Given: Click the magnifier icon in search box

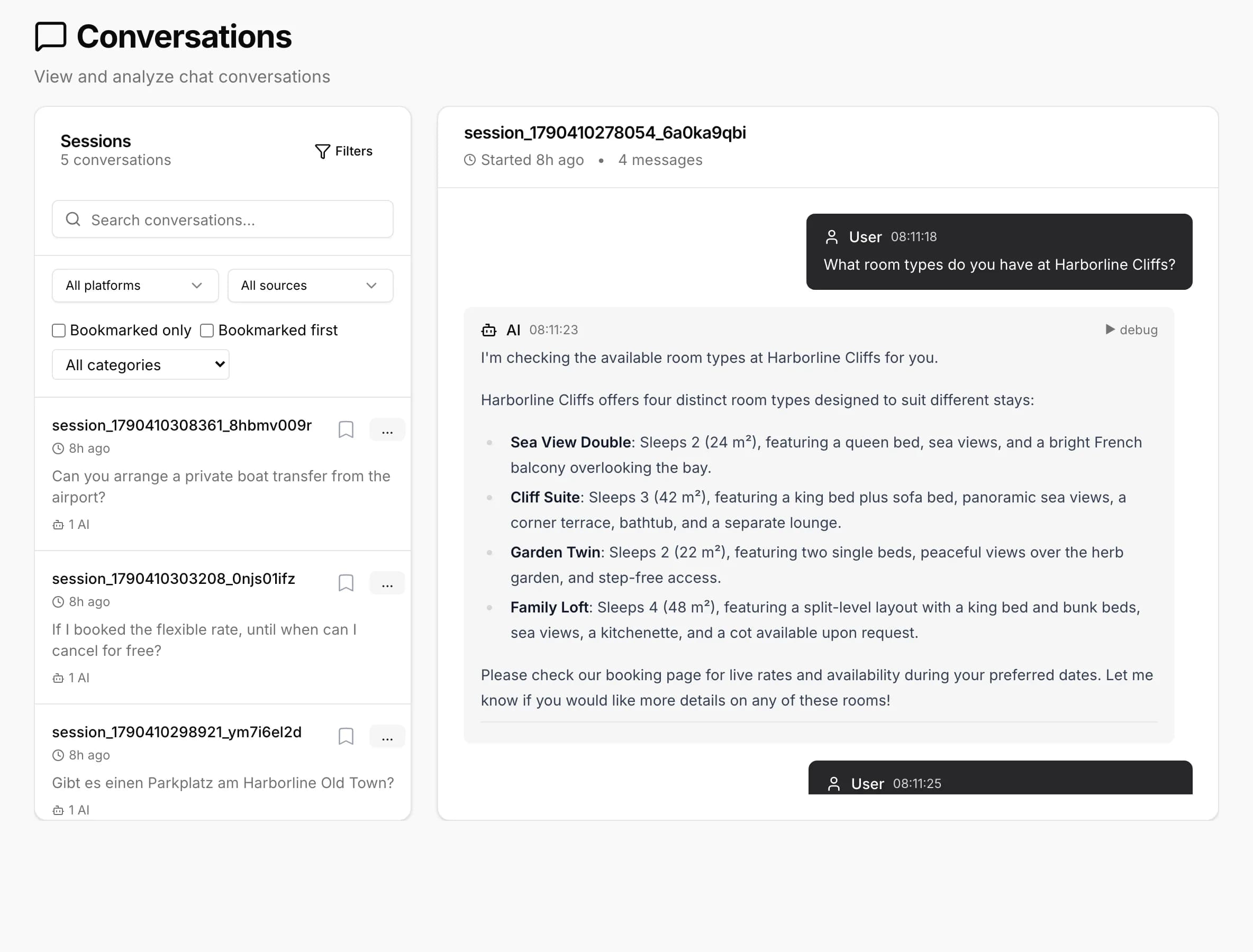Looking at the screenshot, I should 73,219.
